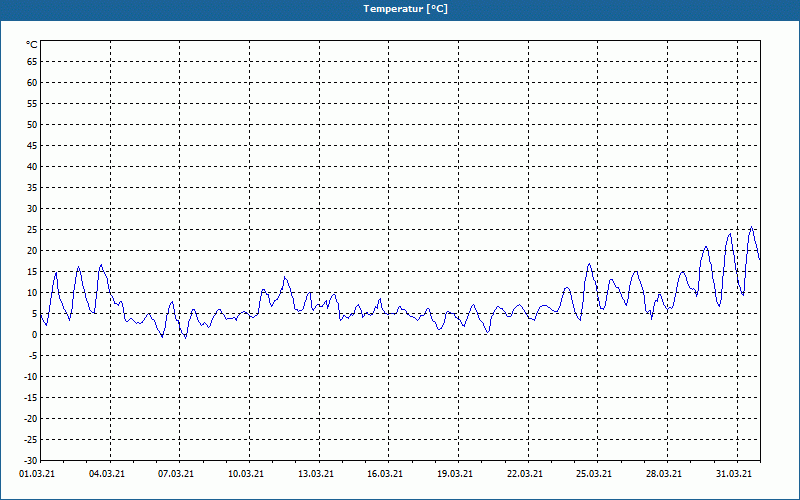The width and height of the screenshot is (800, 500).
Task: Click the 55 value on the temperature axis
Action: point(32,104)
